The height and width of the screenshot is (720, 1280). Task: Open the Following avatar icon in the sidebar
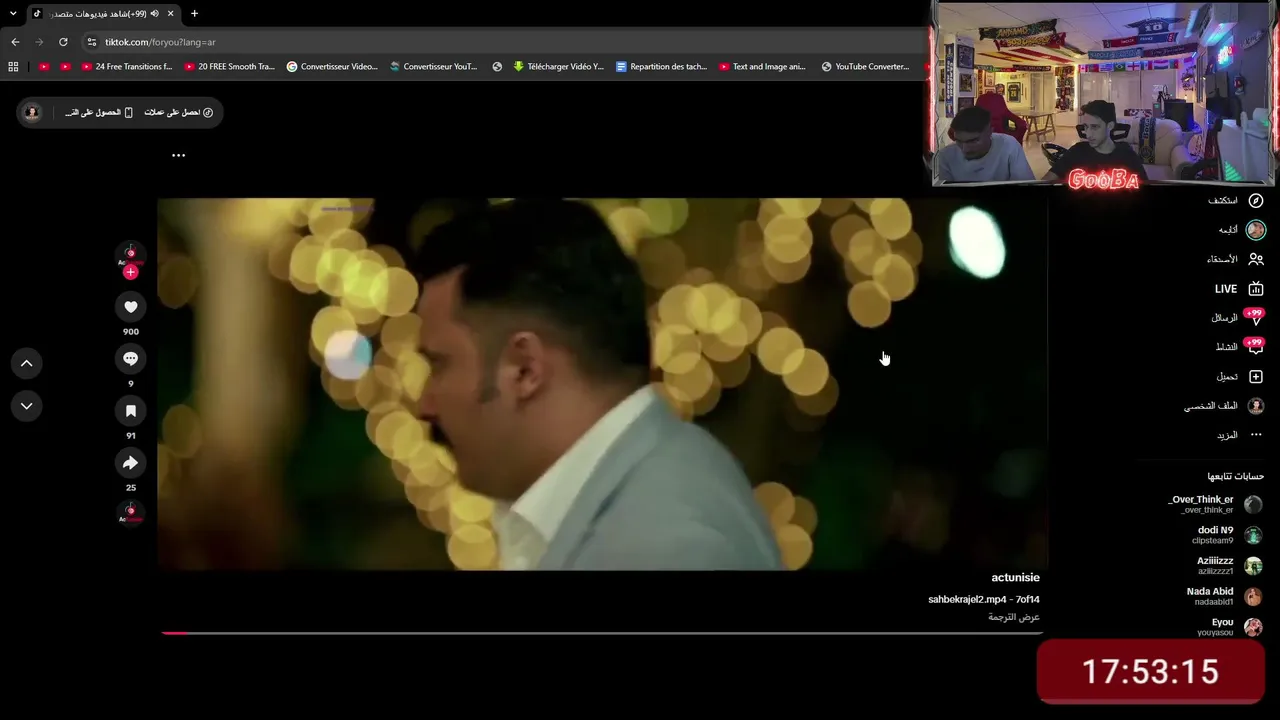pos(1256,230)
